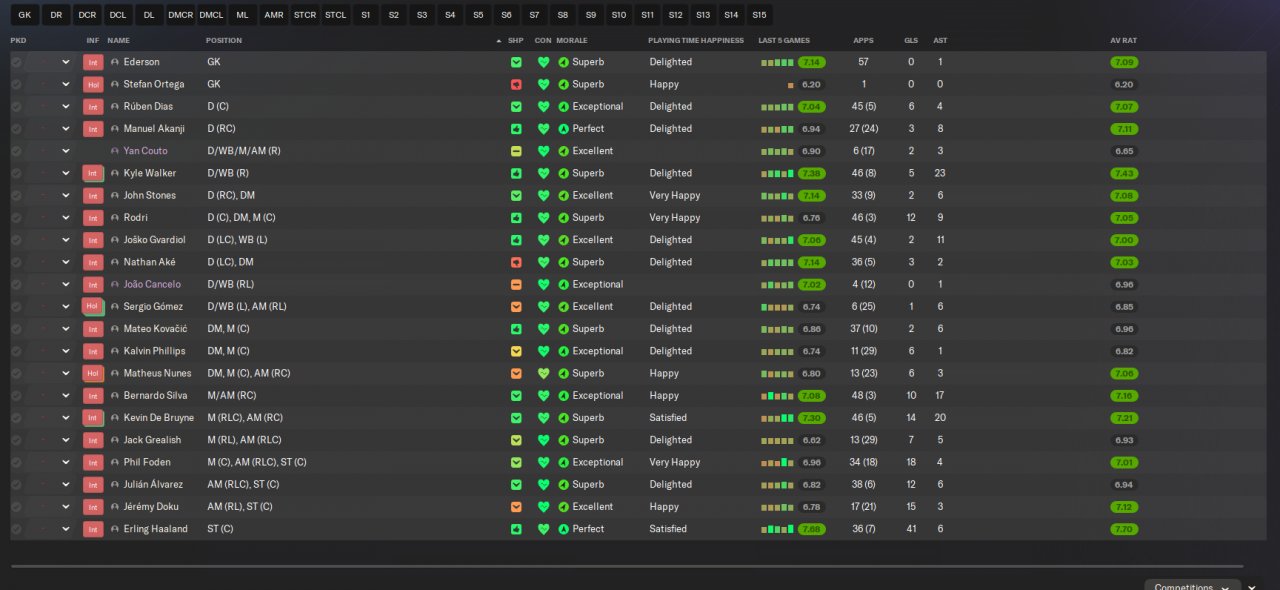The height and width of the screenshot is (590, 1280).
Task: Toggle the picked checkmark for Stefan Ortega
Action: 16,84
